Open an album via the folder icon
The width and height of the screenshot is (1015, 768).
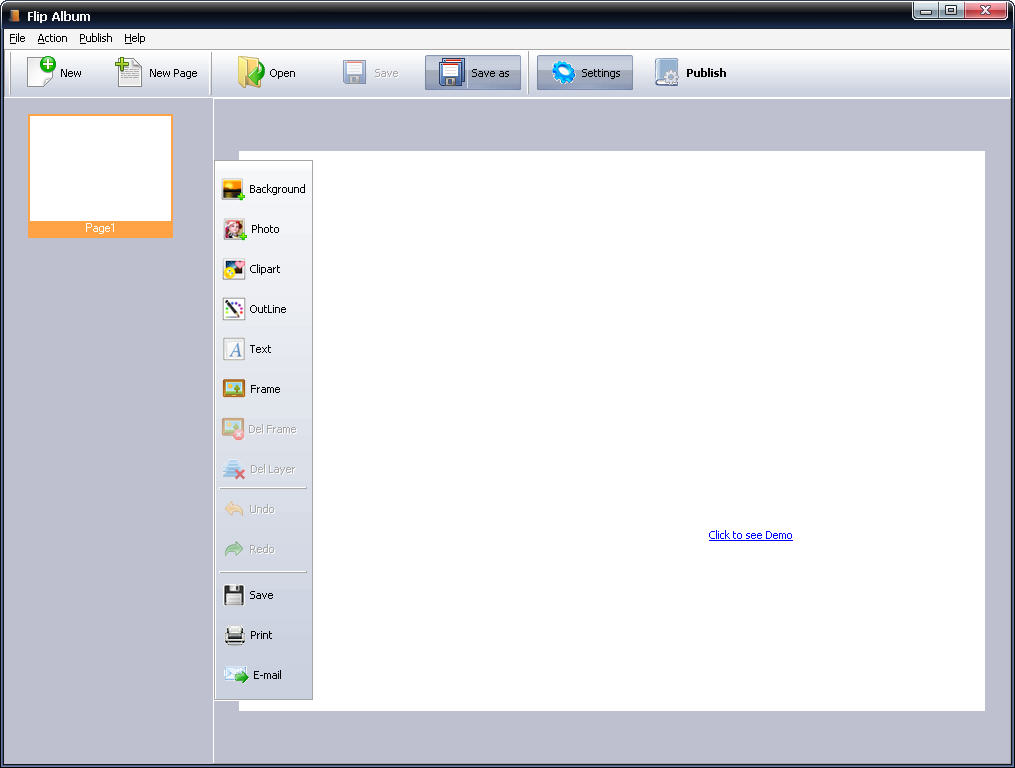[x=251, y=72]
